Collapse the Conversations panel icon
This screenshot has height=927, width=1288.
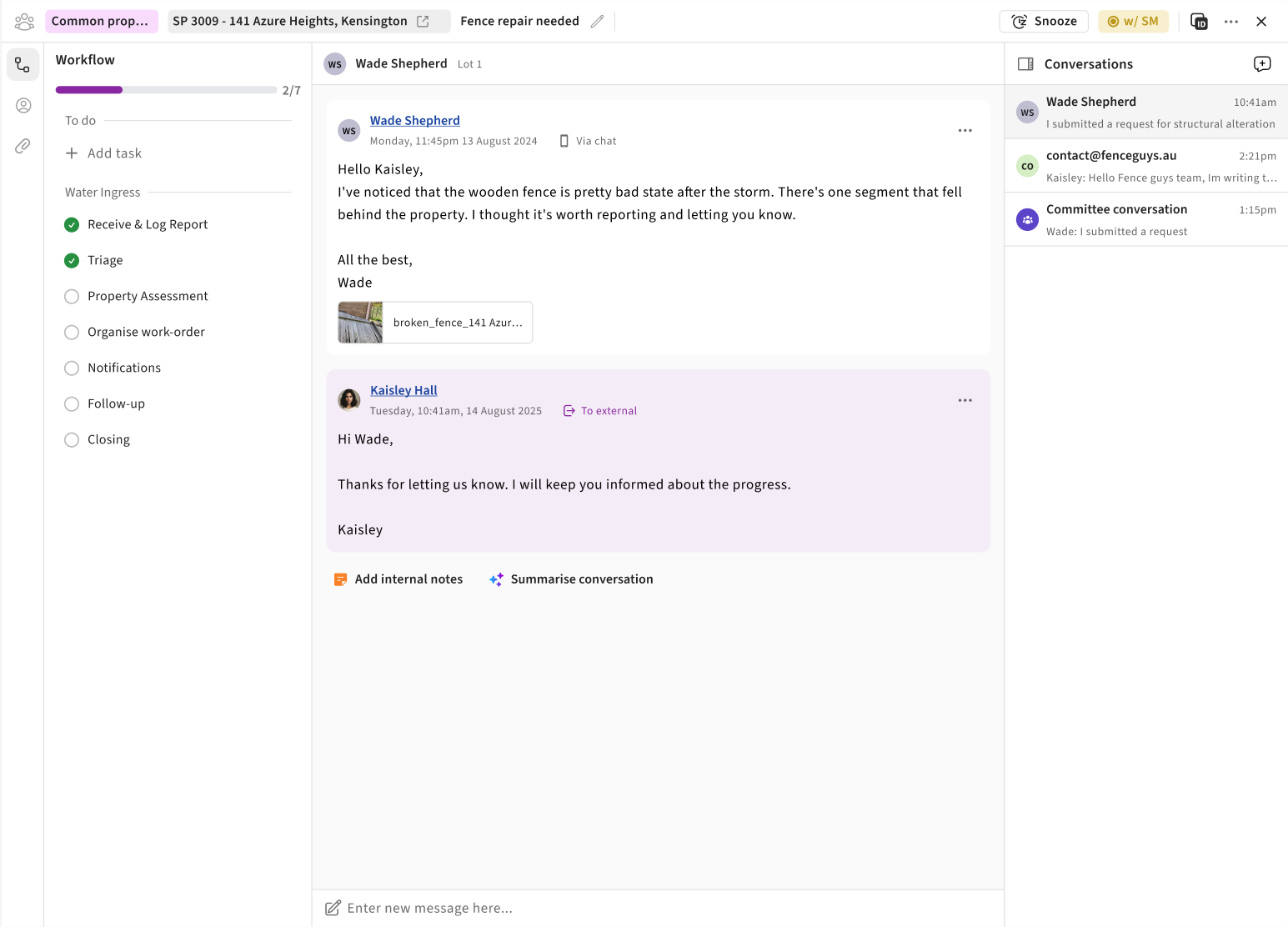tap(1025, 64)
